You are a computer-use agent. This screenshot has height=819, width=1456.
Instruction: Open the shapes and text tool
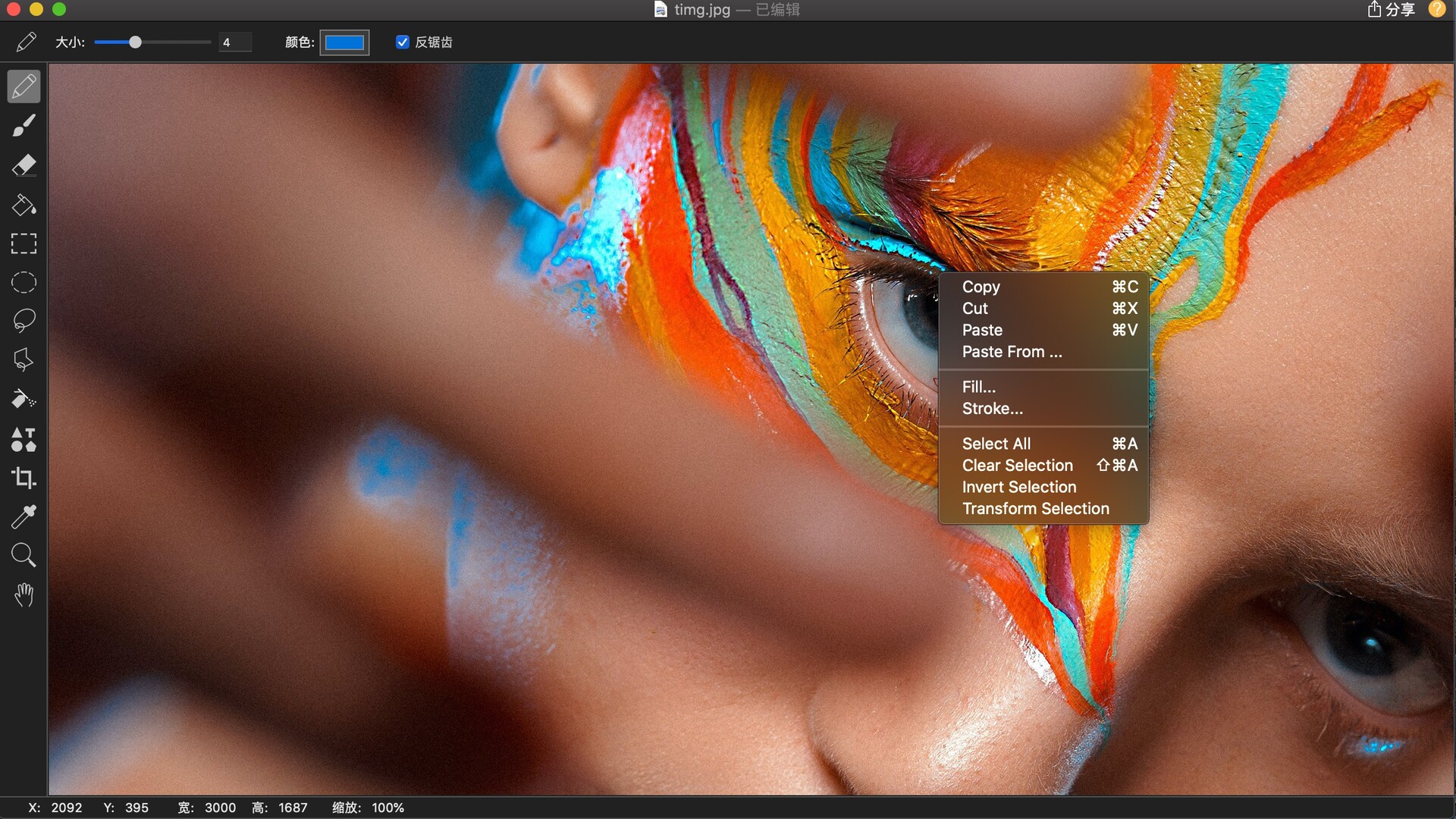[x=24, y=439]
